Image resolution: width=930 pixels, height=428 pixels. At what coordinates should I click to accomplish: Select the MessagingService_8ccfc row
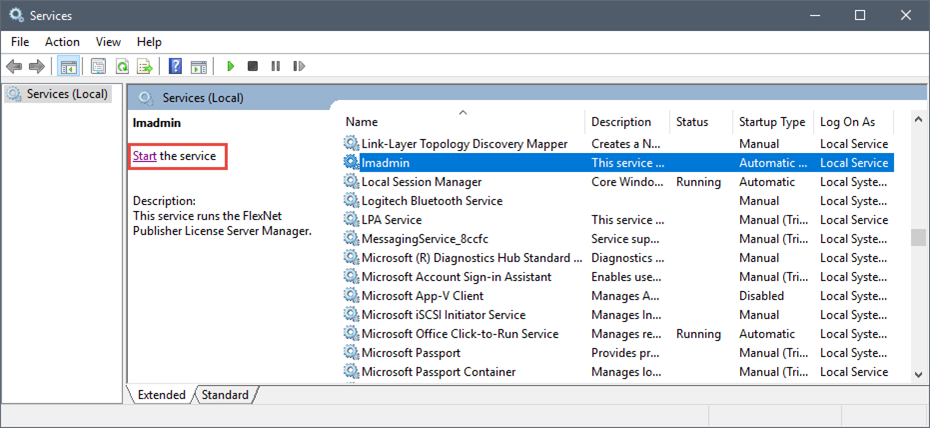click(619, 238)
